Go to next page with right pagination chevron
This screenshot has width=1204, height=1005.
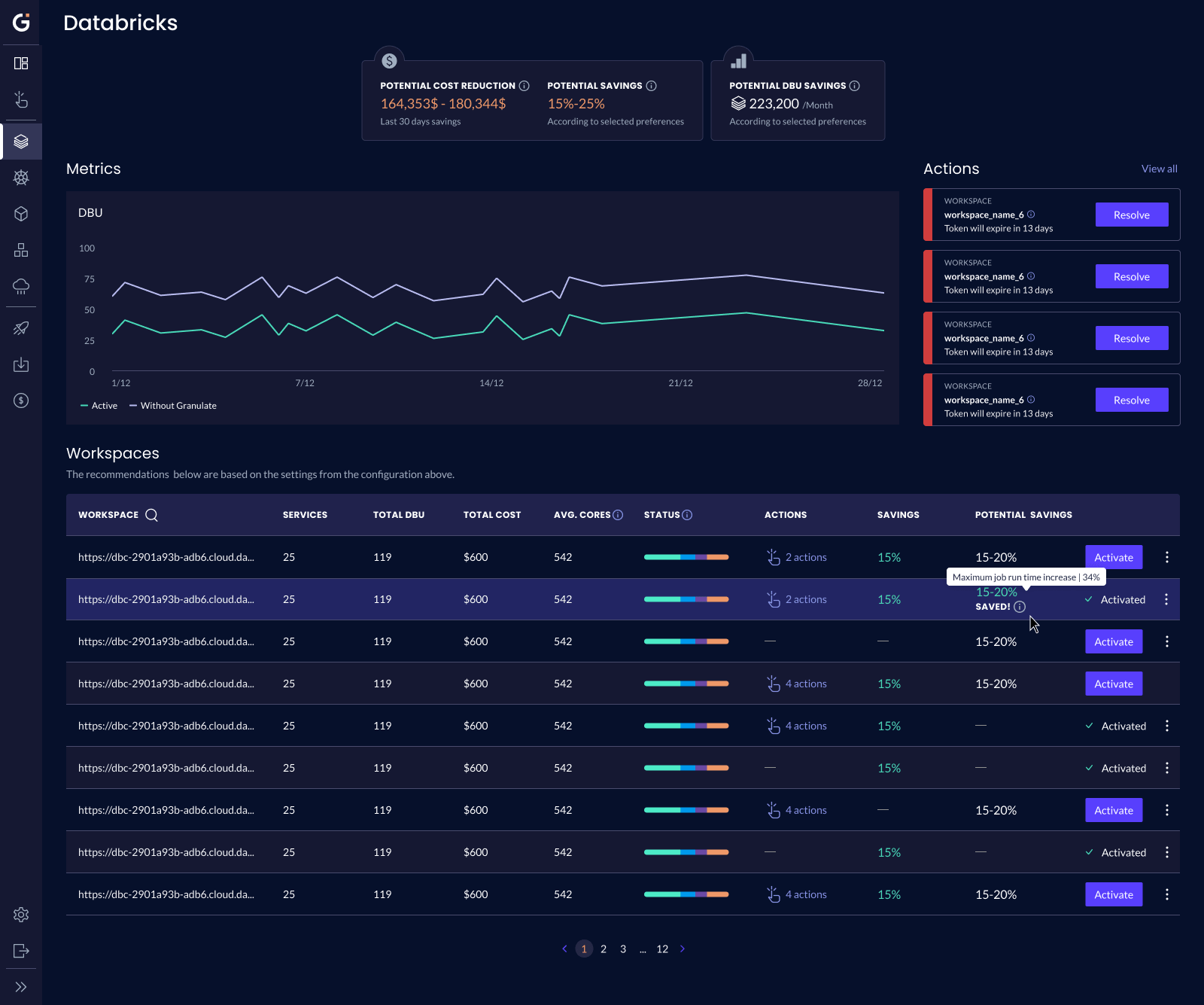pyautogui.click(x=683, y=949)
